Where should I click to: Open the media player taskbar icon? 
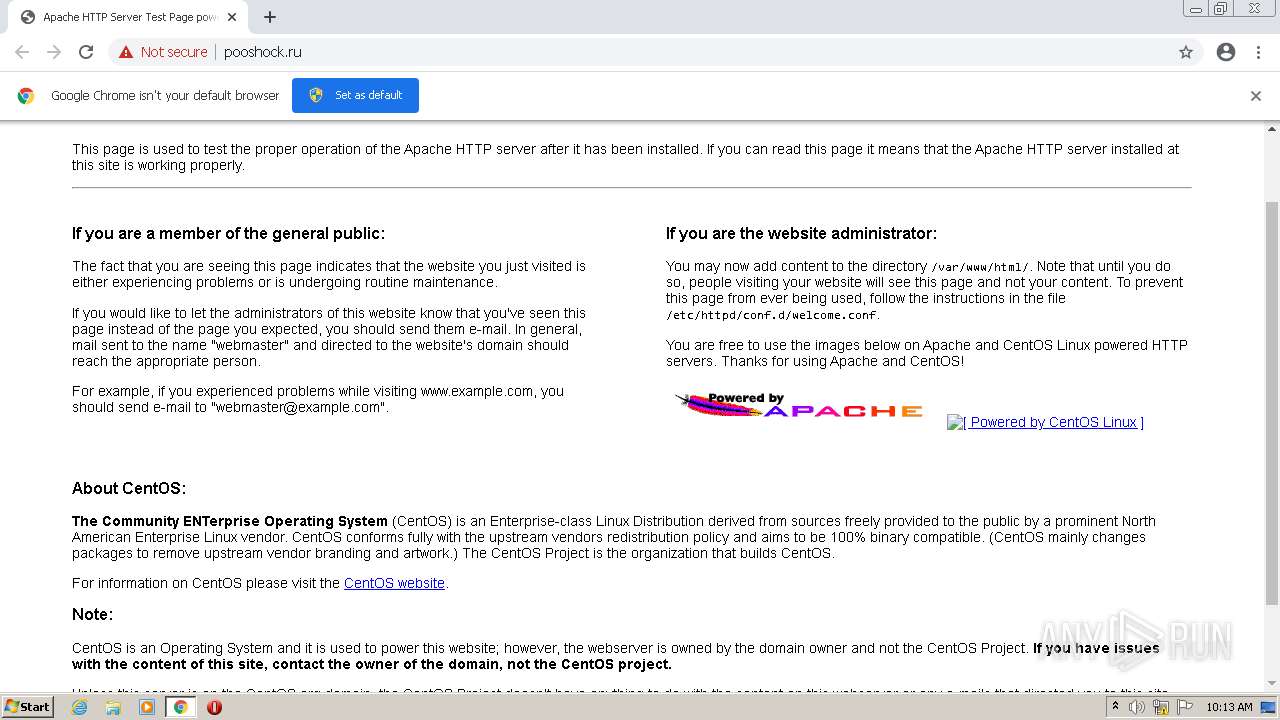147,707
